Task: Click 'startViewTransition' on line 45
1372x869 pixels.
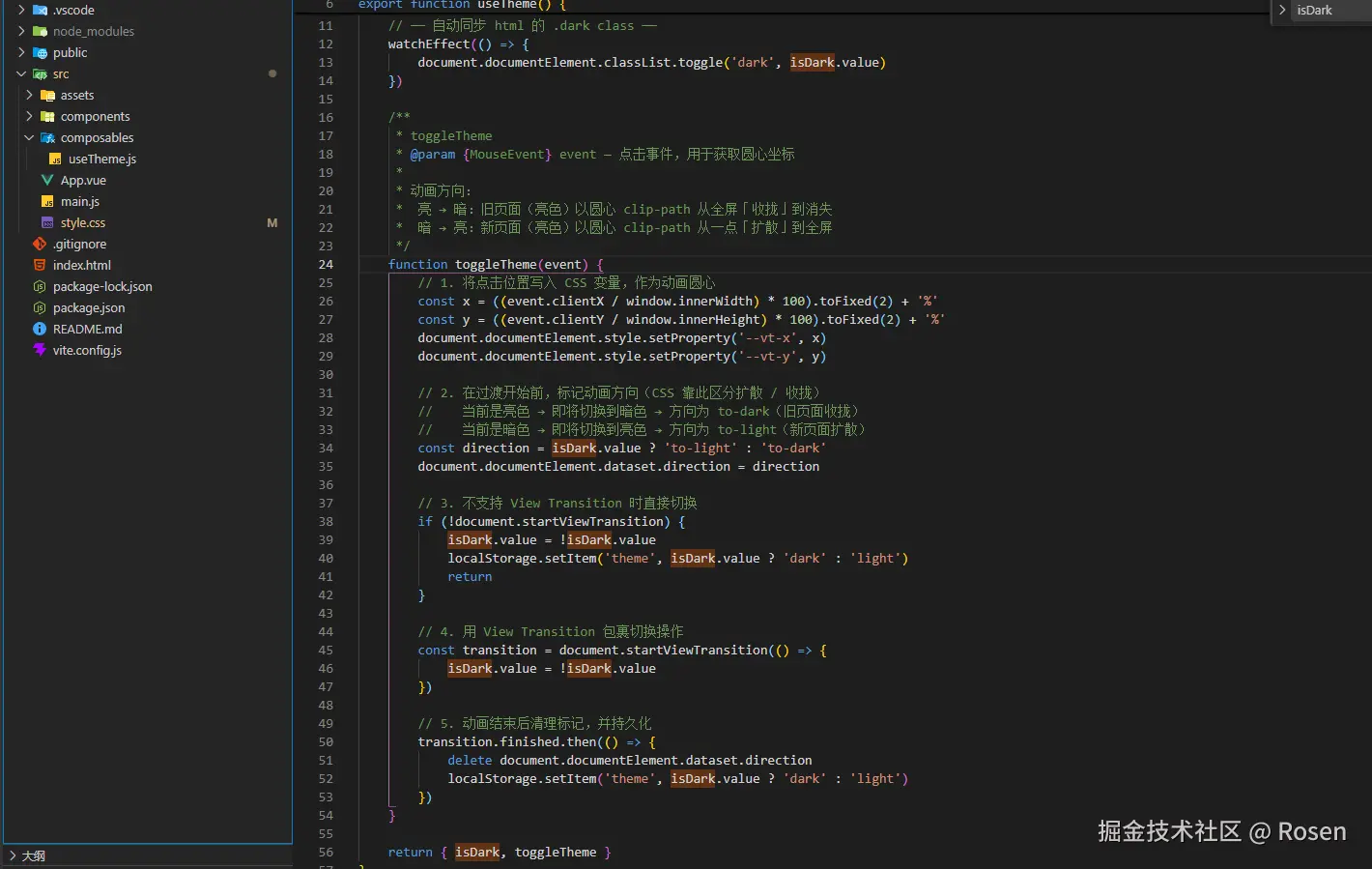Action: point(697,650)
